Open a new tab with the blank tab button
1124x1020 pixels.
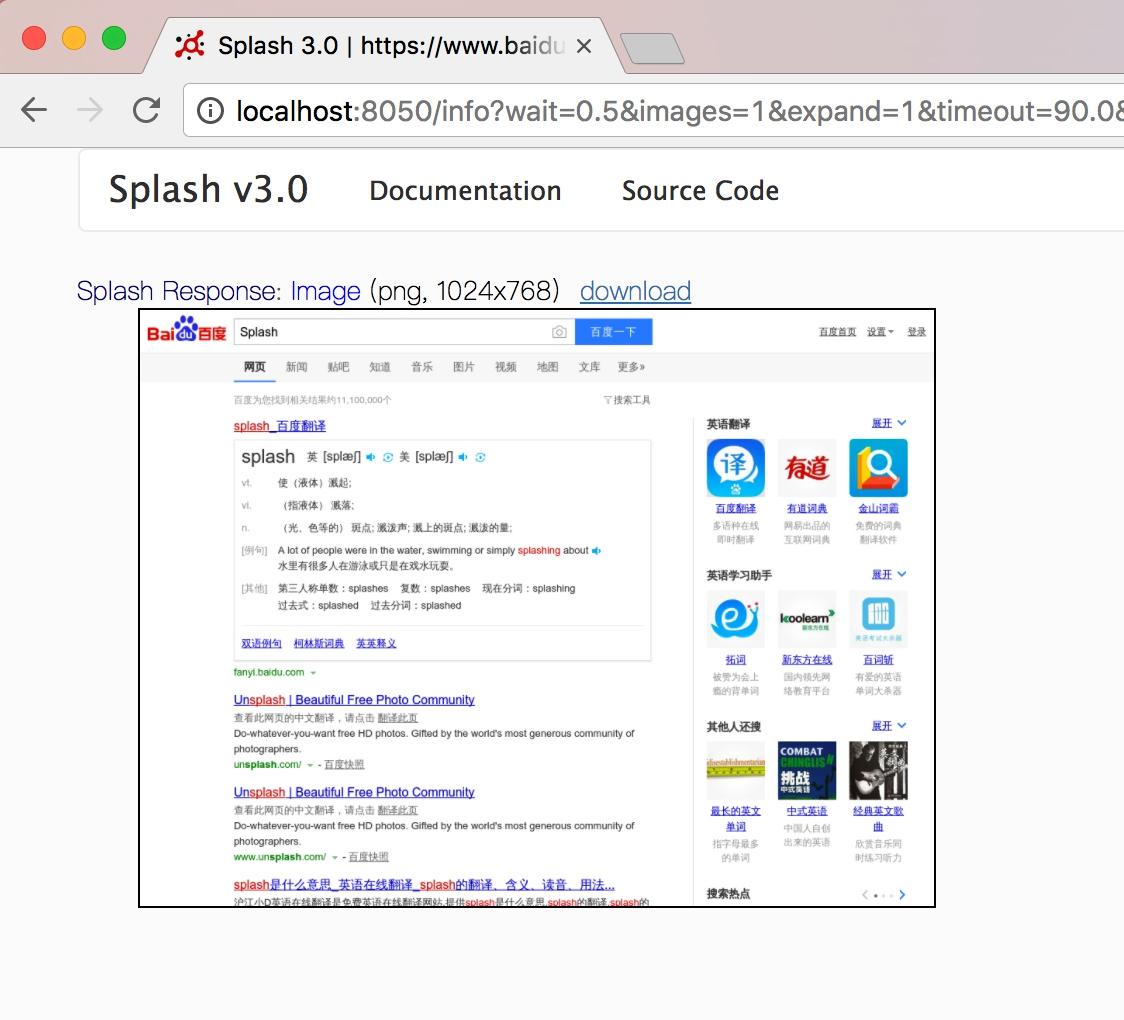click(651, 48)
